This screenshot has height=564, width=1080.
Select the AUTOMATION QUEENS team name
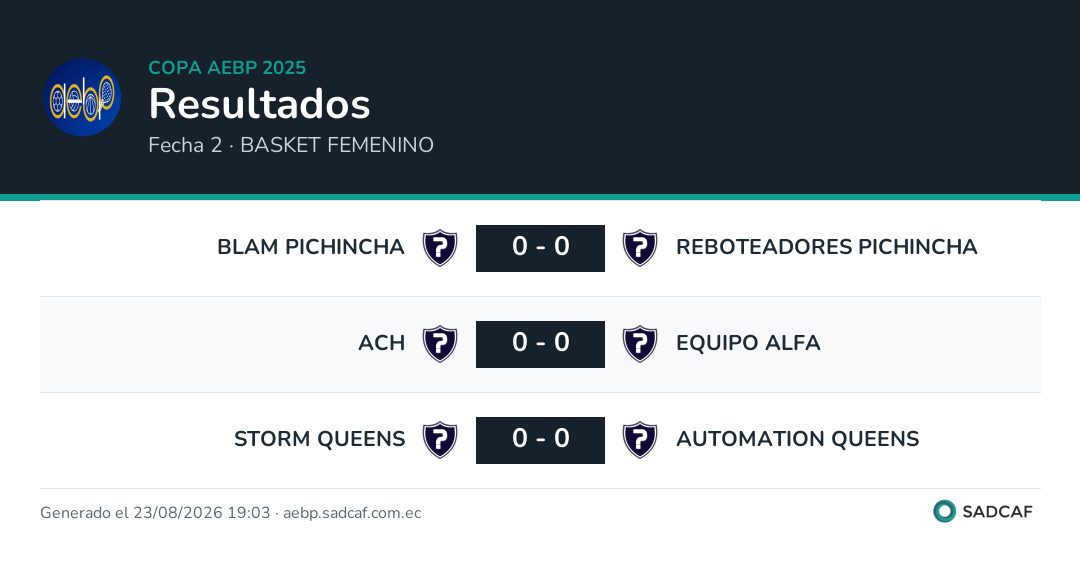coord(798,439)
